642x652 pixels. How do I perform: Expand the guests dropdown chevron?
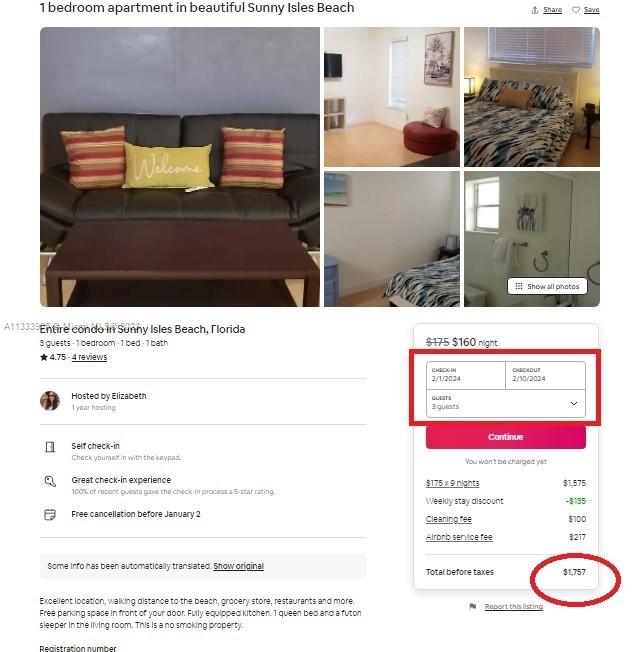pos(574,403)
